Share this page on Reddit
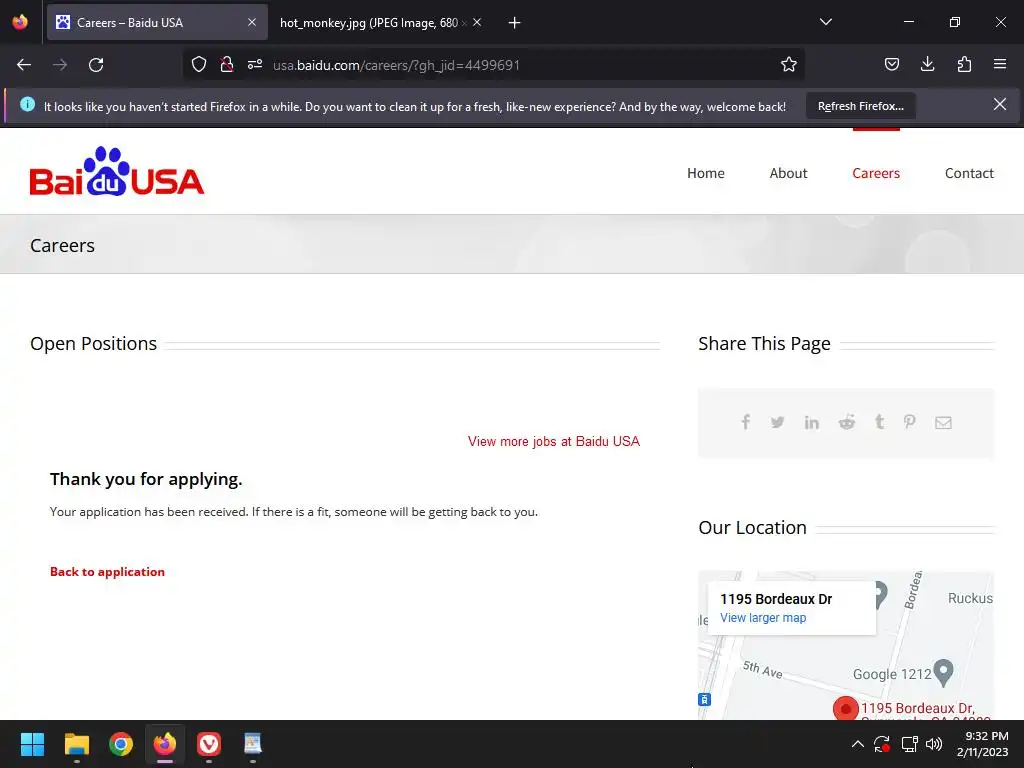 click(x=846, y=423)
